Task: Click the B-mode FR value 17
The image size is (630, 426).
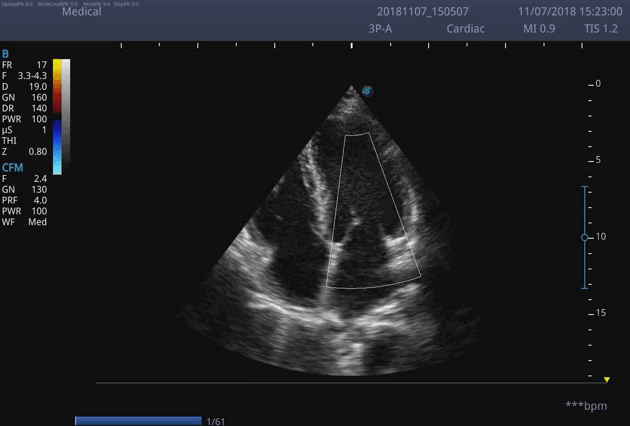Action: tap(42, 65)
